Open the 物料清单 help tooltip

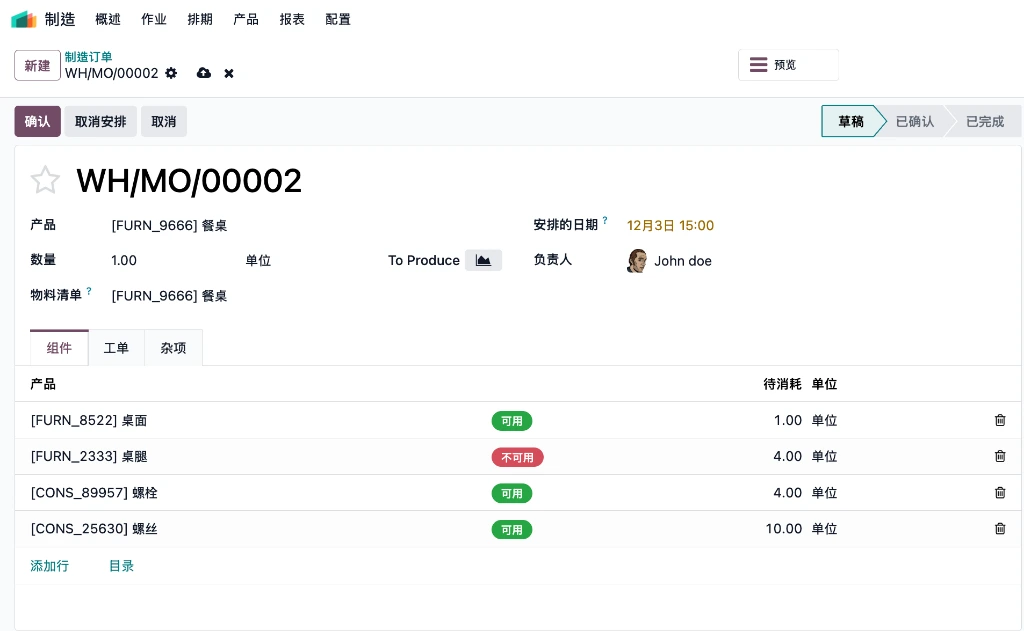(x=89, y=290)
